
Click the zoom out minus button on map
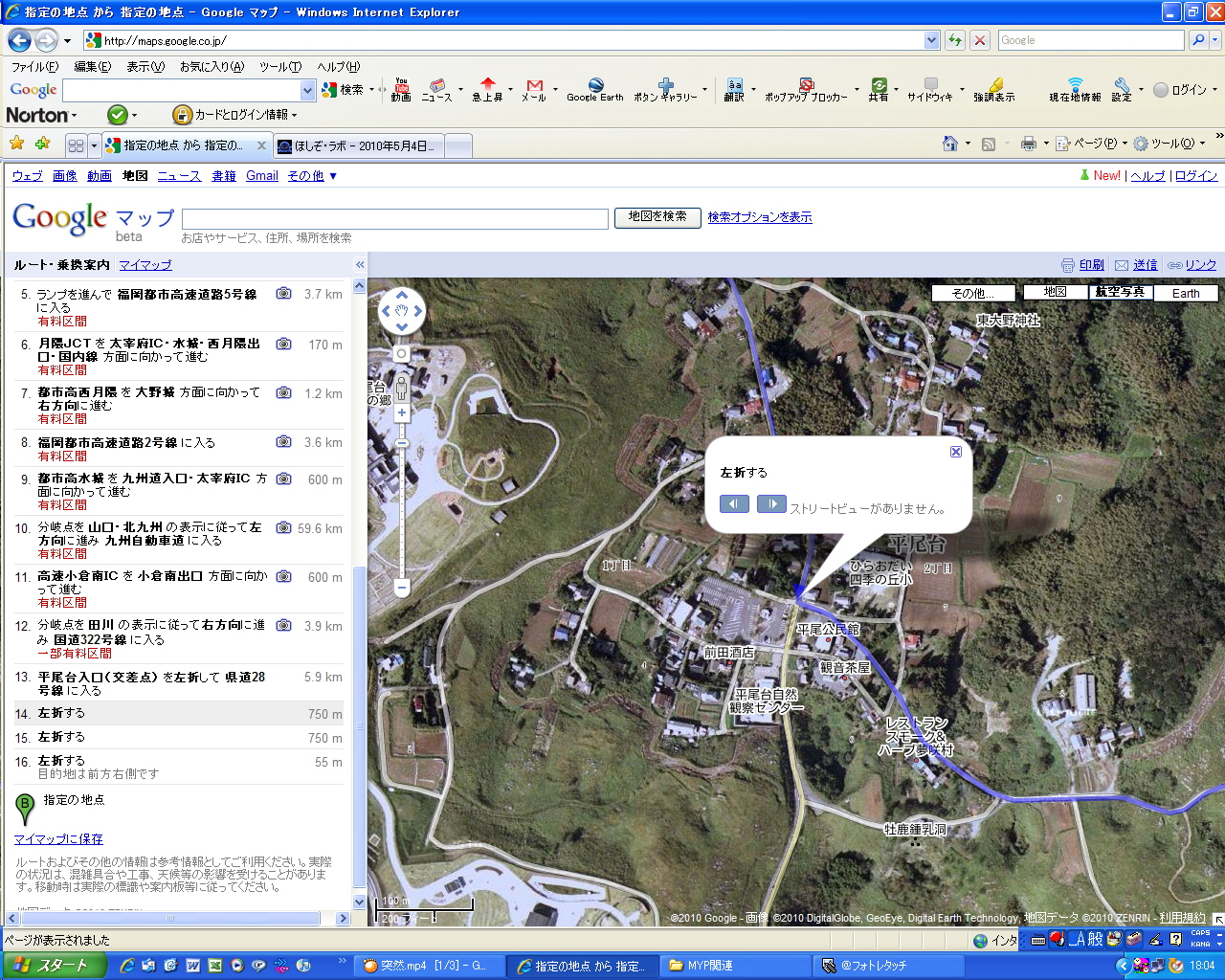click(x=402, y=588)
